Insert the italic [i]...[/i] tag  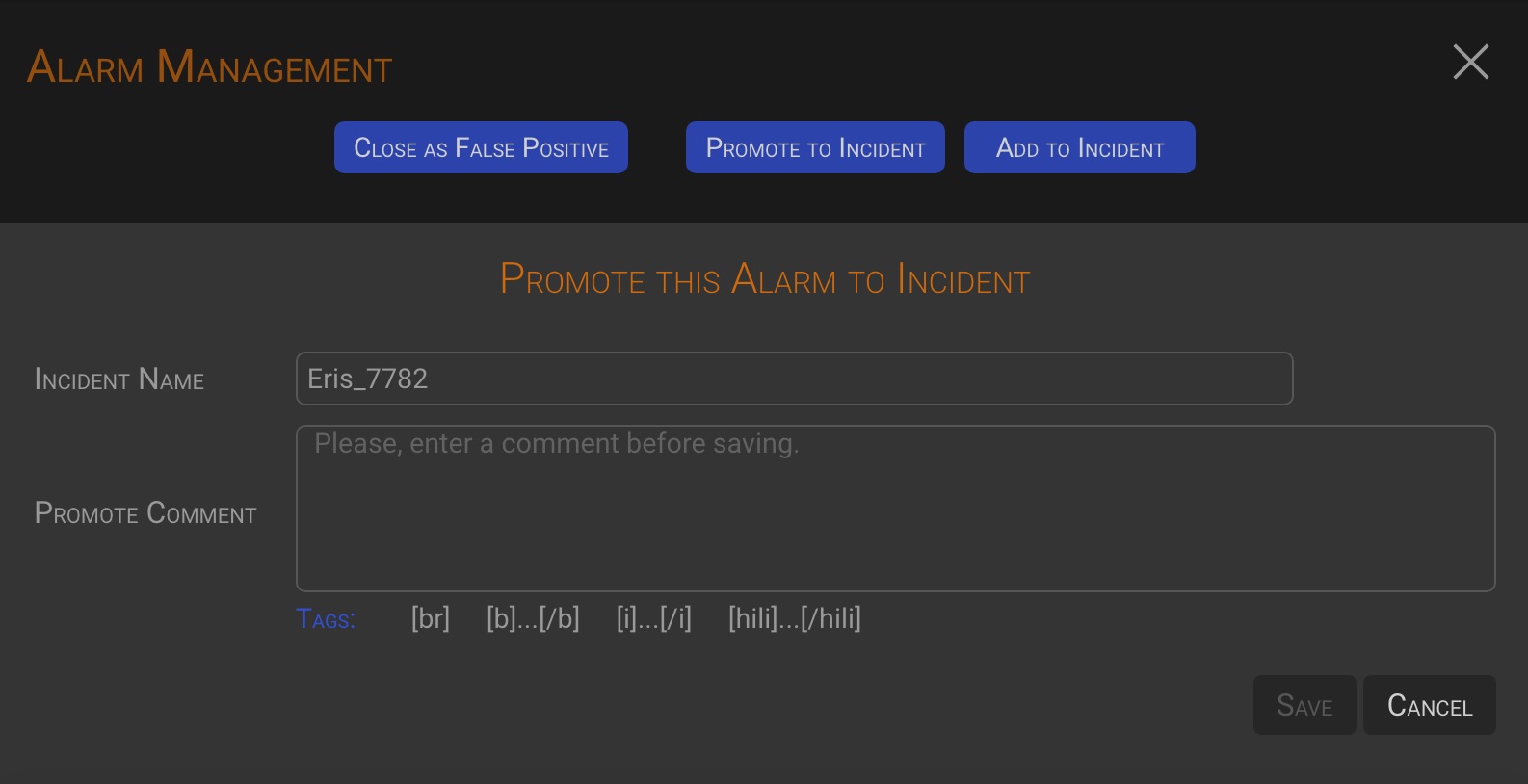pyautogui.click(x=653, y=618)
